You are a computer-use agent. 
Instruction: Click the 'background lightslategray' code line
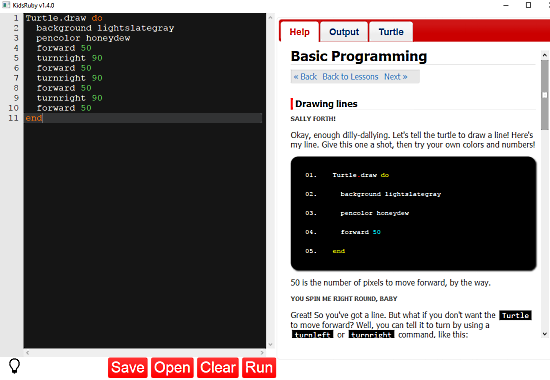(x=105, y=28)
